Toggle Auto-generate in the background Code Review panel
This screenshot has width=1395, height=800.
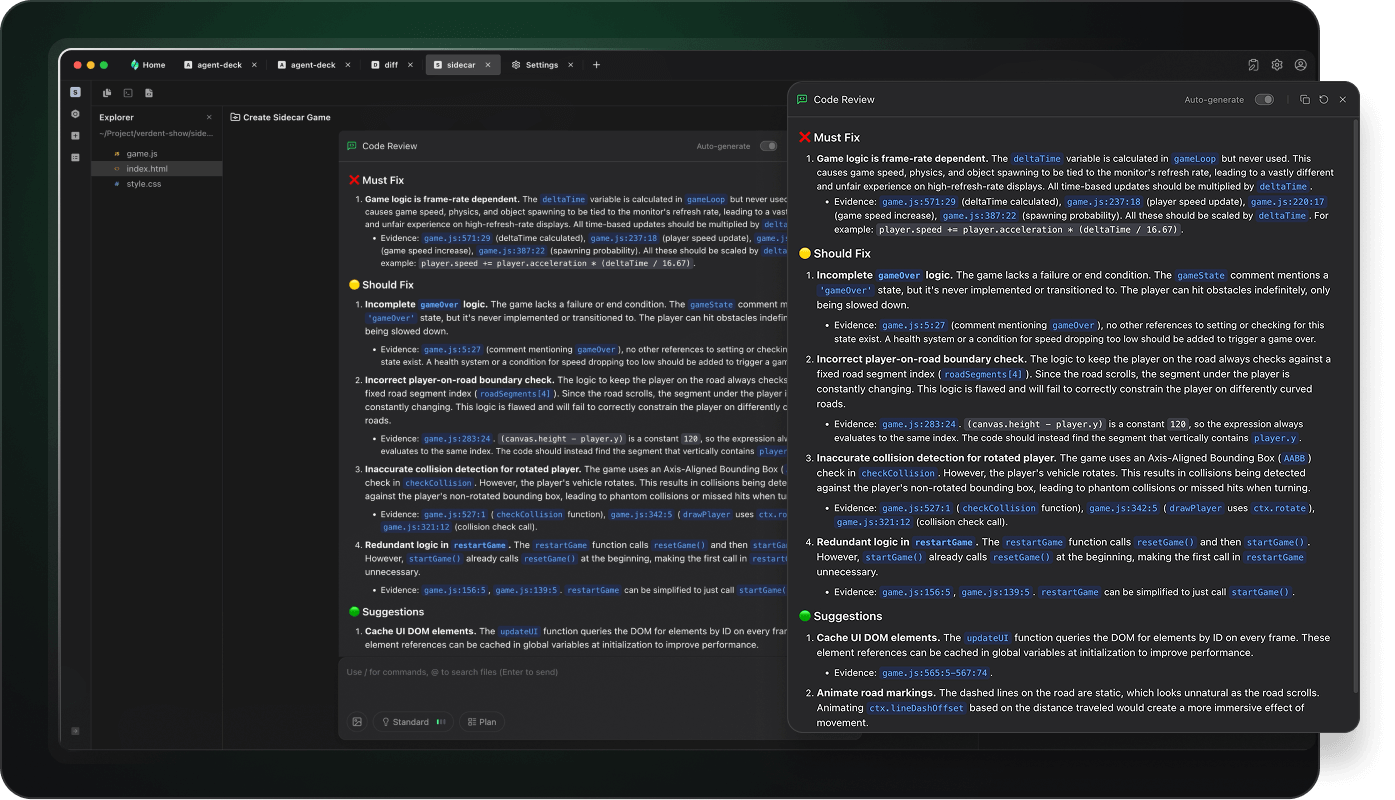(x=769, y=145)
